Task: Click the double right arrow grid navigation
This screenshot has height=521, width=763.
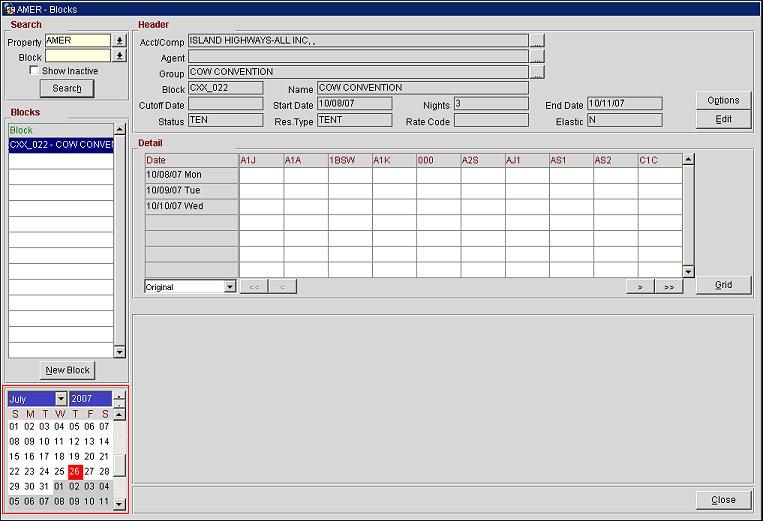Action: pyautogui.click(x=669, y=287)
